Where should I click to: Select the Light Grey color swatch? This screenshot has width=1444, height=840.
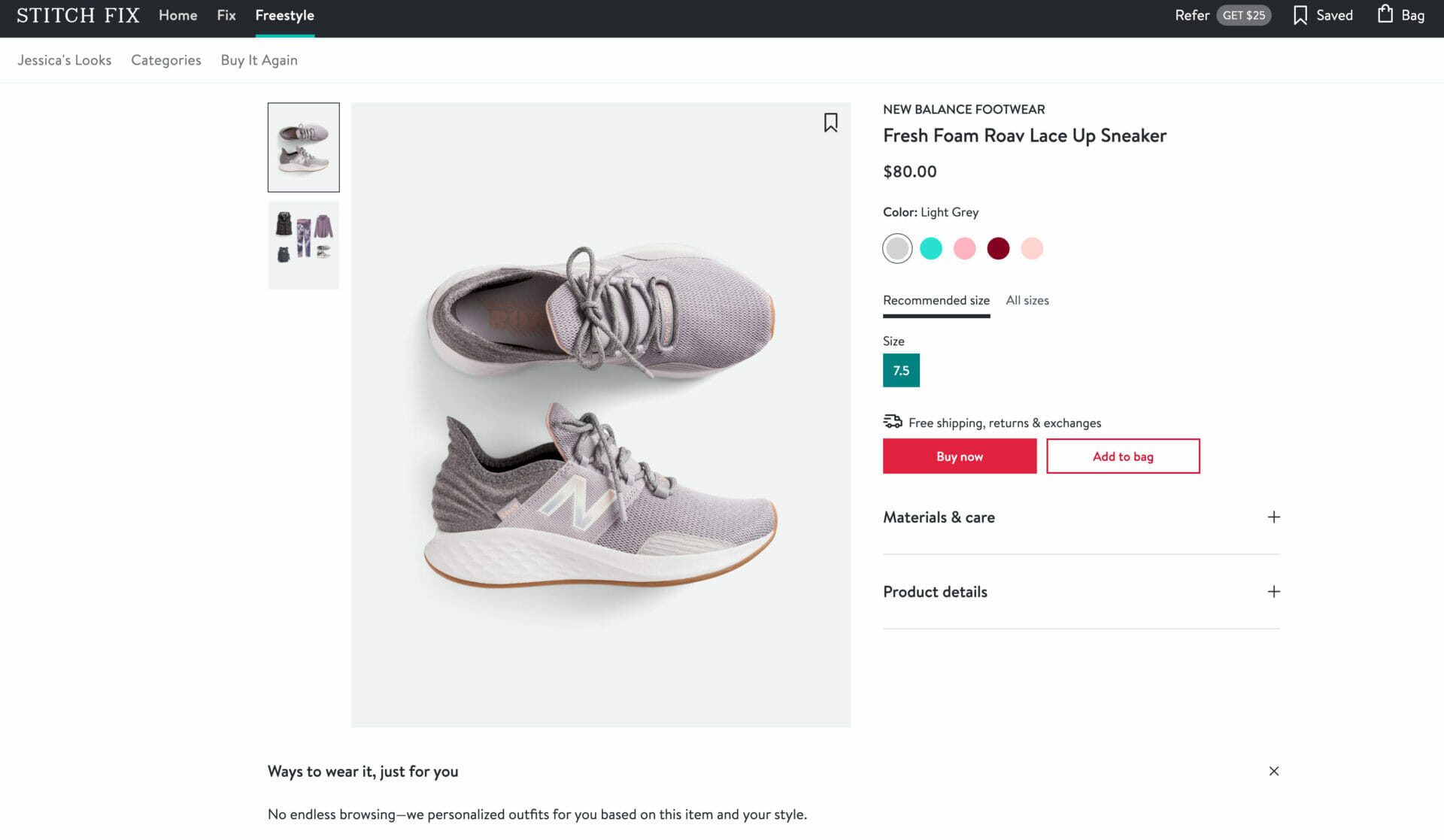click(897, 248)
